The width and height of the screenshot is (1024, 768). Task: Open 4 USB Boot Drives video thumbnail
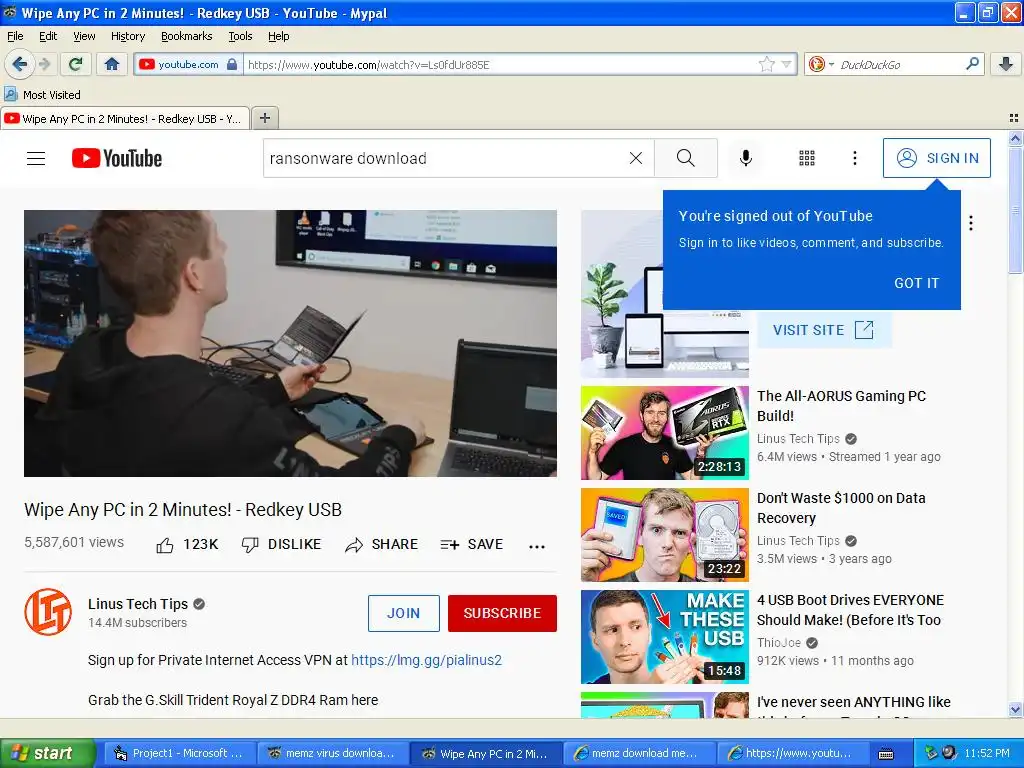click(x=665, y=637)
